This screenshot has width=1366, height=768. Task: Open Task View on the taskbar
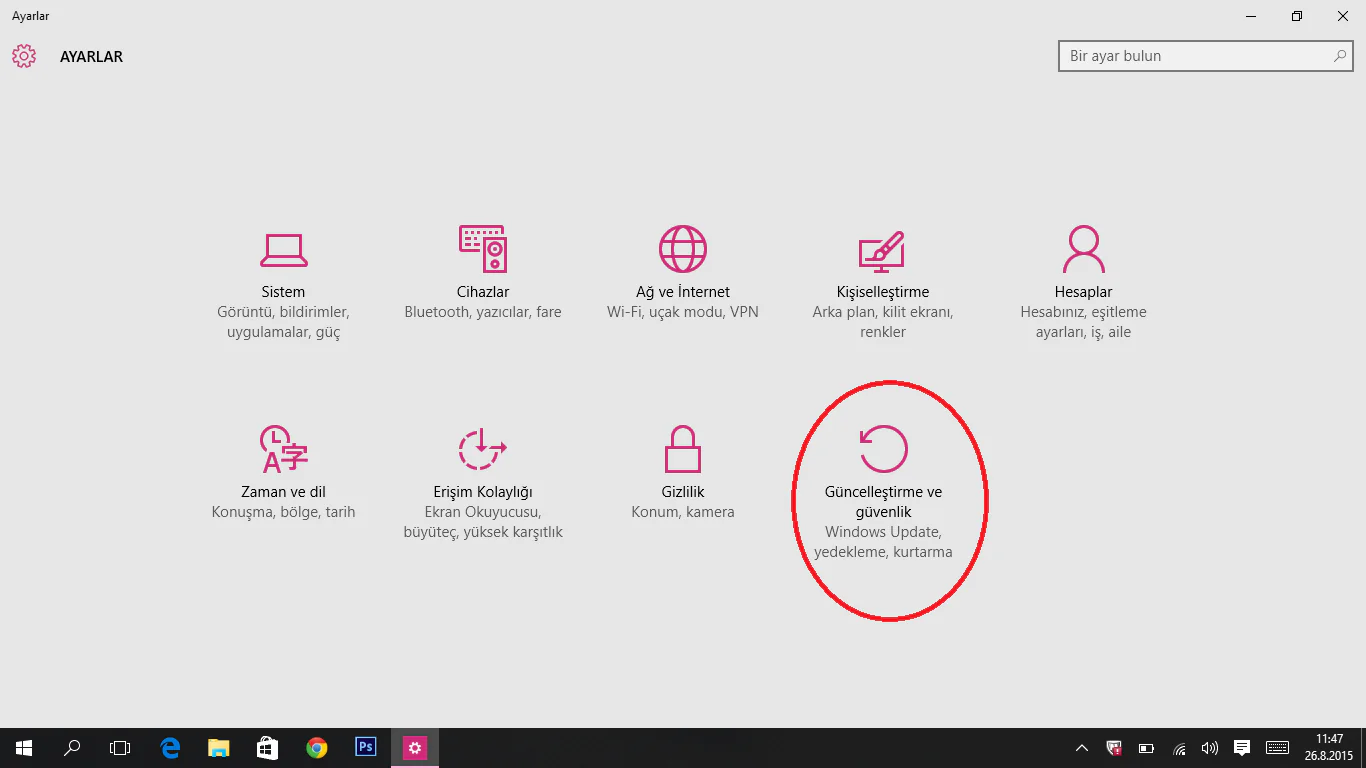(x=120, y=747)
